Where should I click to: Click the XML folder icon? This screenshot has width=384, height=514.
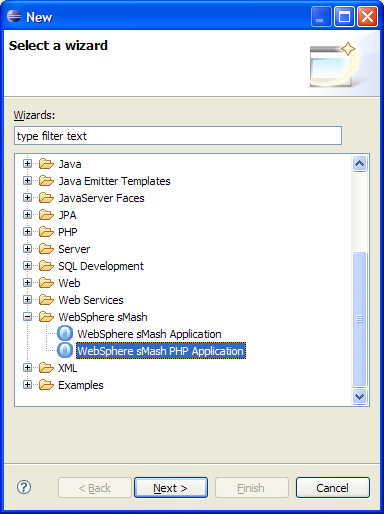[x=46, y=368]
